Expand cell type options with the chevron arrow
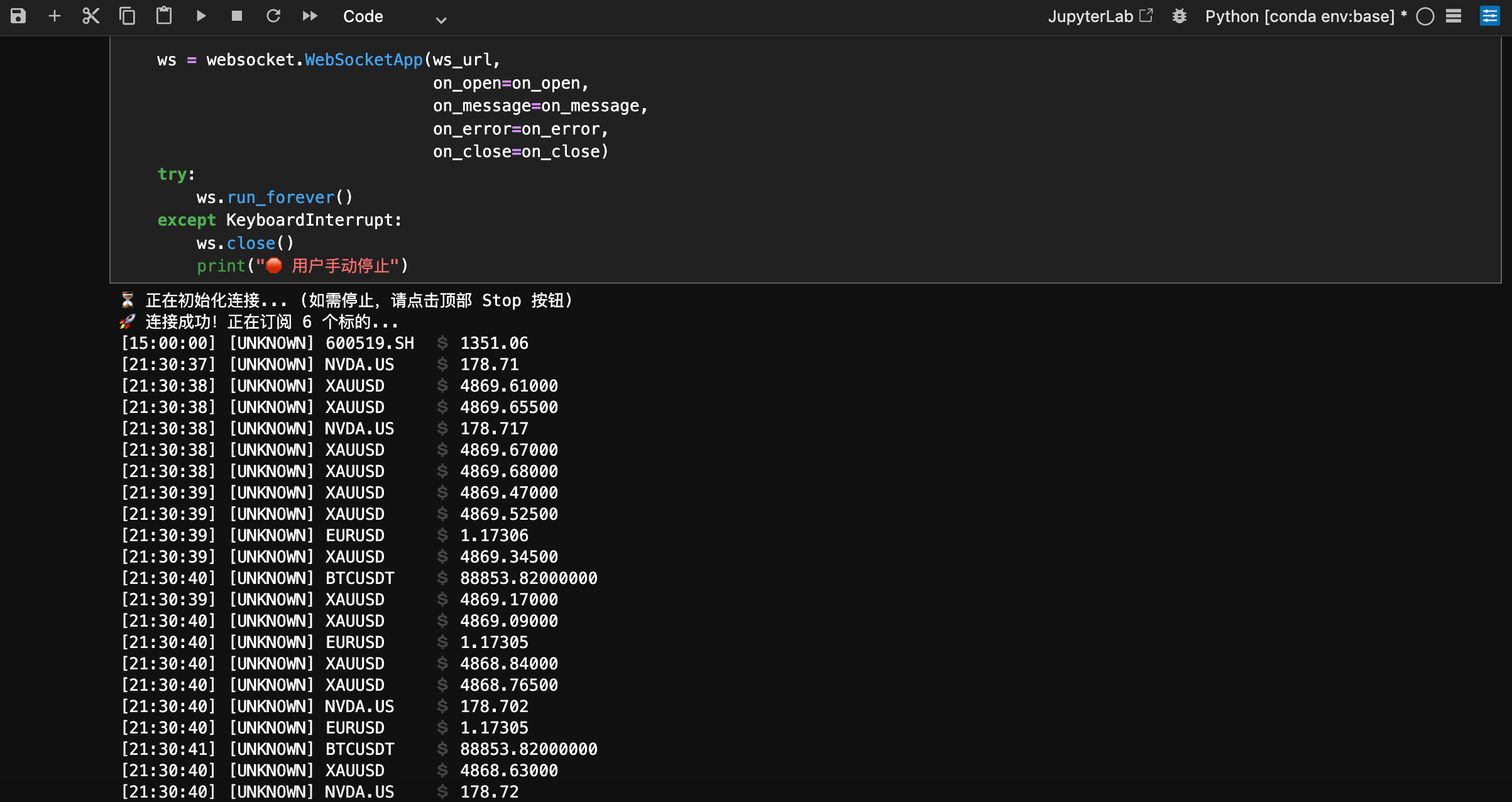 point(441,19)
